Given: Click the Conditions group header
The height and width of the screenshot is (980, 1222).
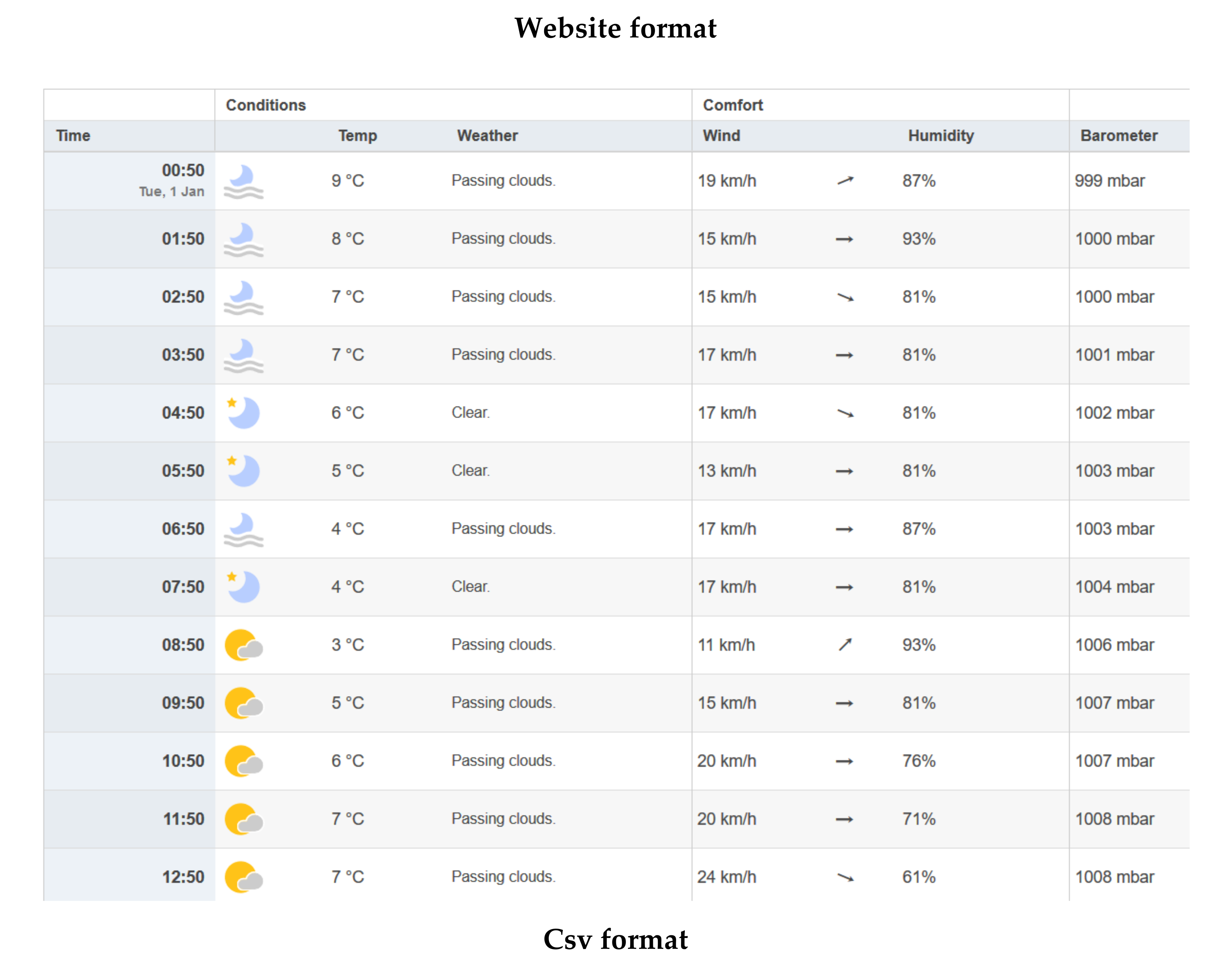Looking at the screenshot, I should (265, 105).
